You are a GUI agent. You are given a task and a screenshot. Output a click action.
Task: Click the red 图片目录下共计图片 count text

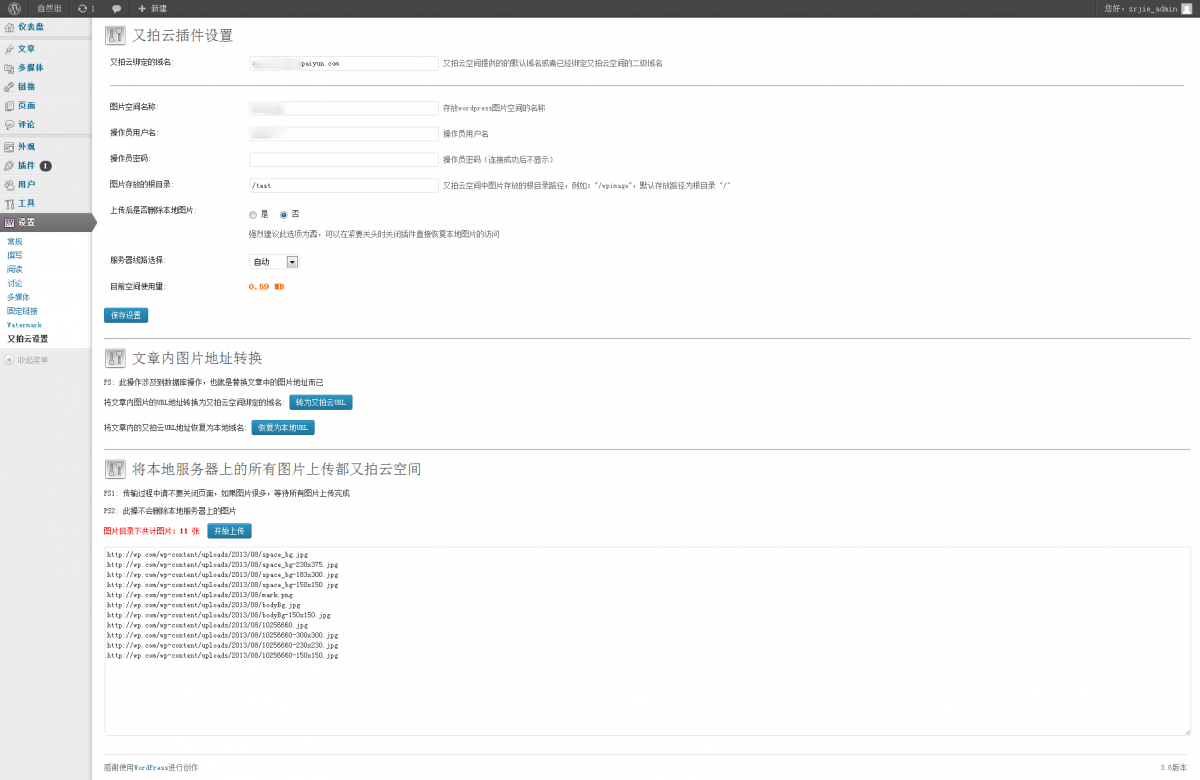pos(152,531)
